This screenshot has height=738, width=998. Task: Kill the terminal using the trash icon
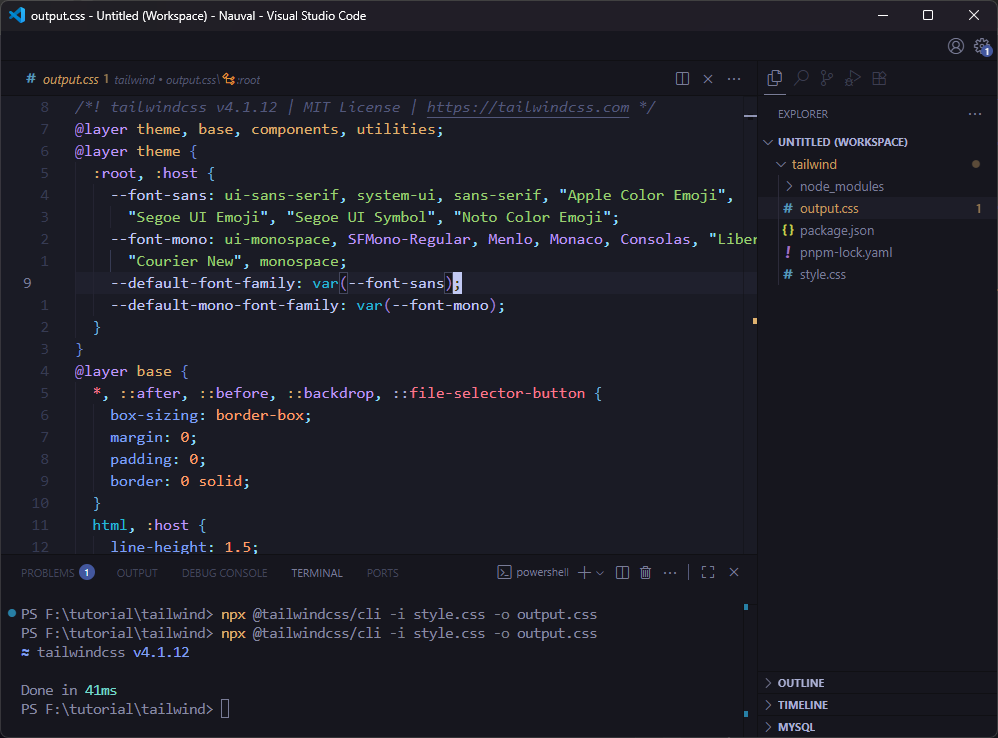pos(645,572)
